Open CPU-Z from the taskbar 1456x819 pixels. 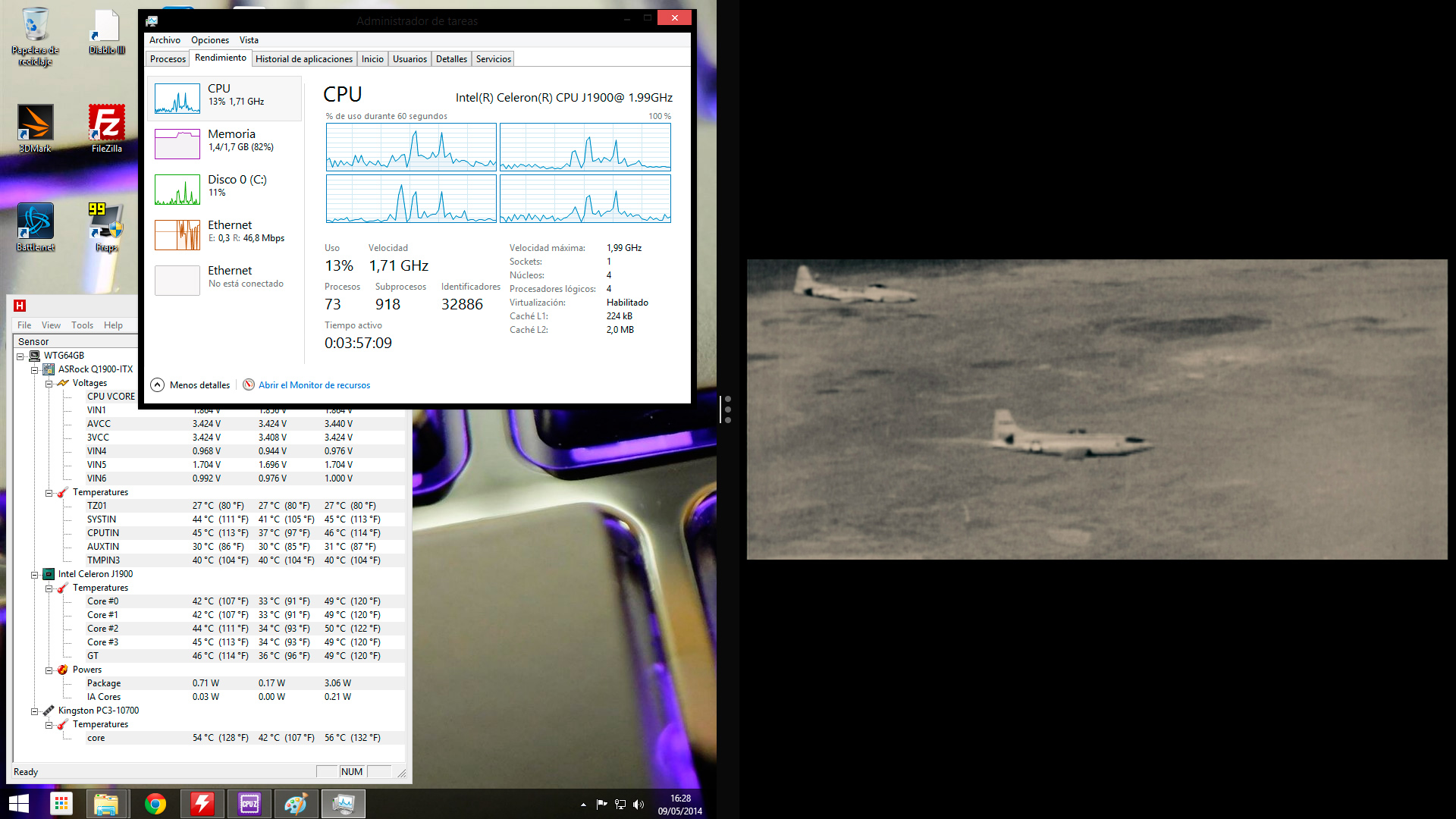tap(249, 804)
